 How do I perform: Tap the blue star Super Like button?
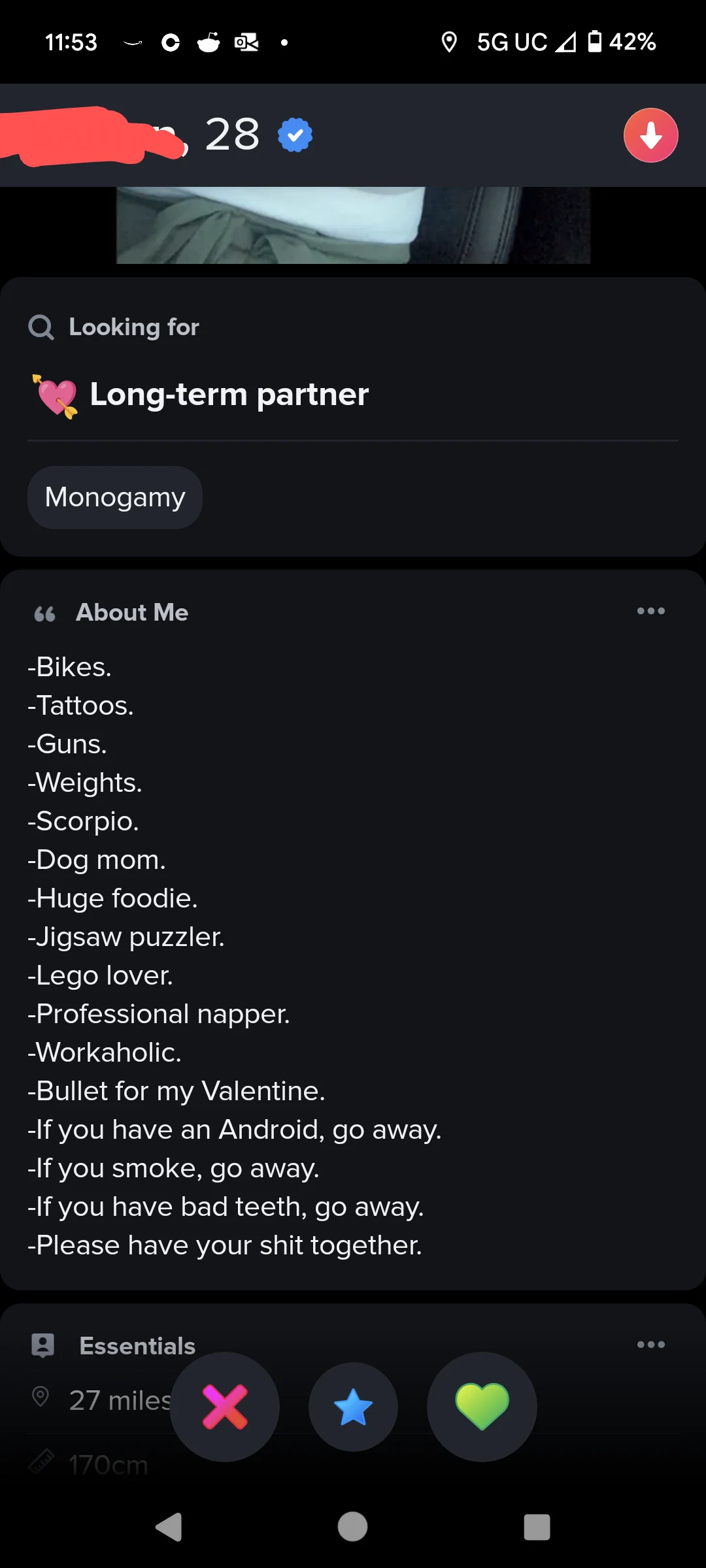(353, 1407)
